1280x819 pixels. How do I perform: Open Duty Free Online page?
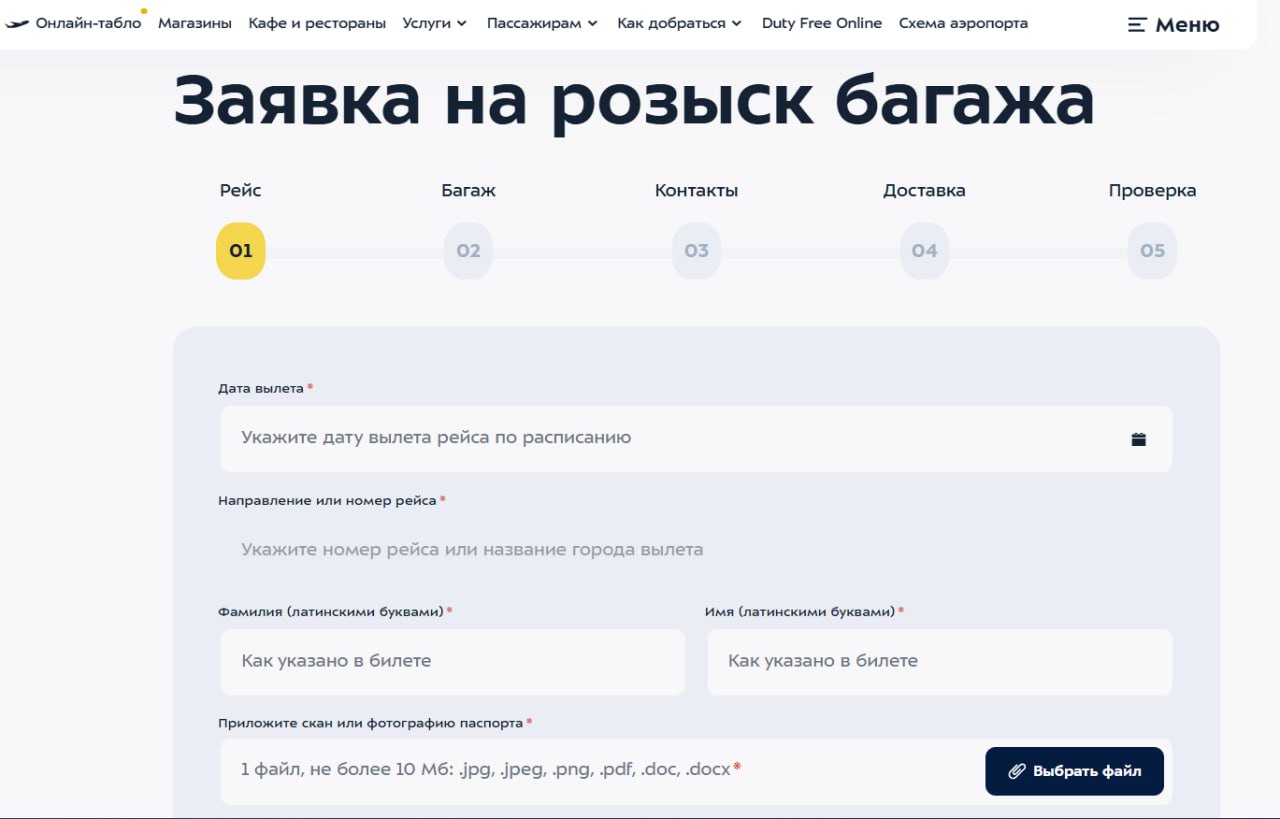pos(822,23)
